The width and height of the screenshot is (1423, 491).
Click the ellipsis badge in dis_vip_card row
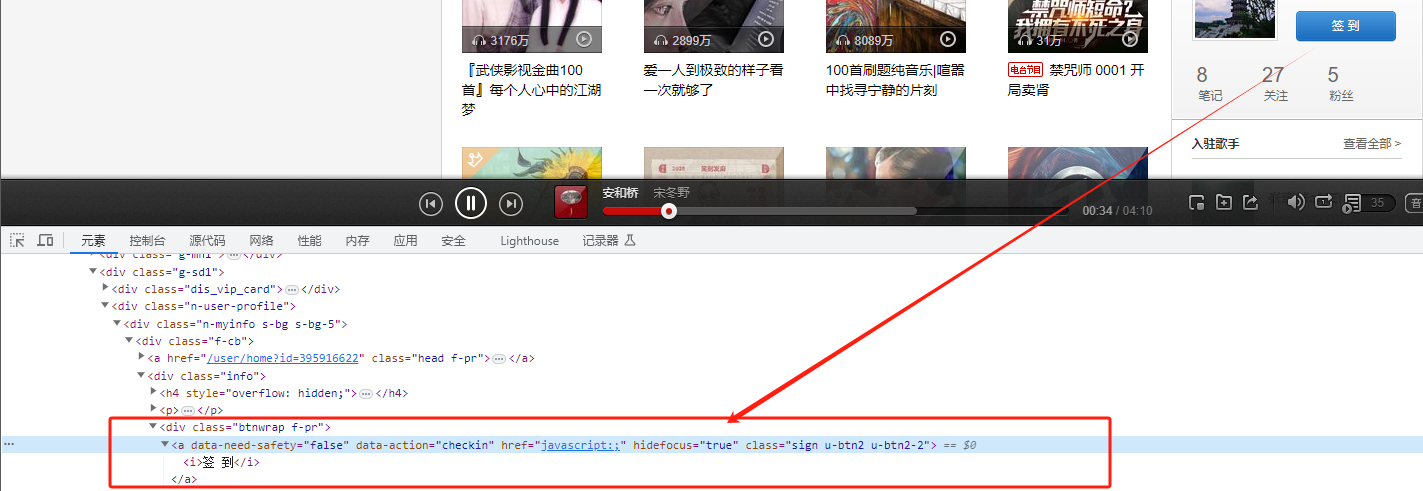(292, 289)
